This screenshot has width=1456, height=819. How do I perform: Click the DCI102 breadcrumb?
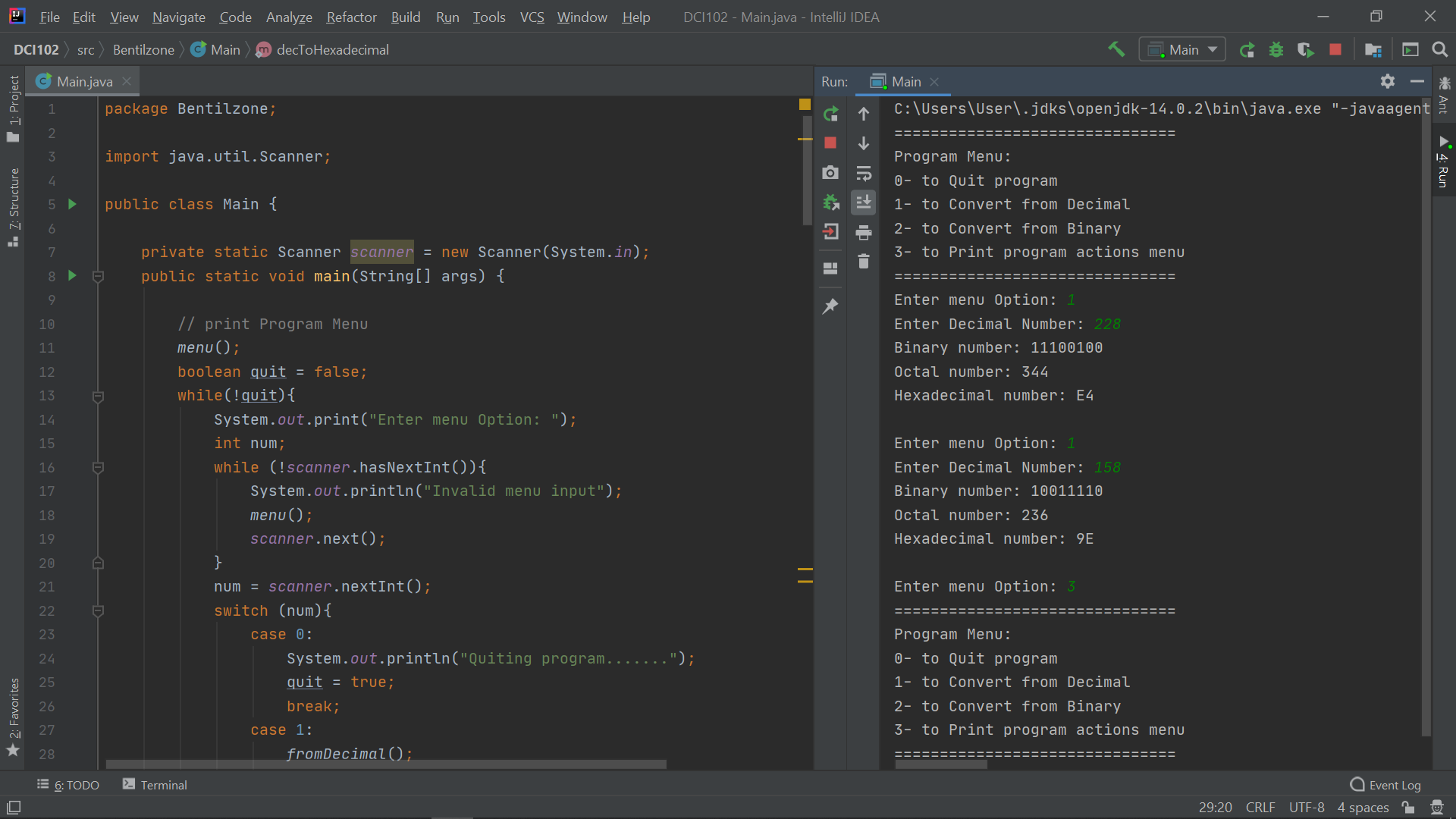[36, 49]
